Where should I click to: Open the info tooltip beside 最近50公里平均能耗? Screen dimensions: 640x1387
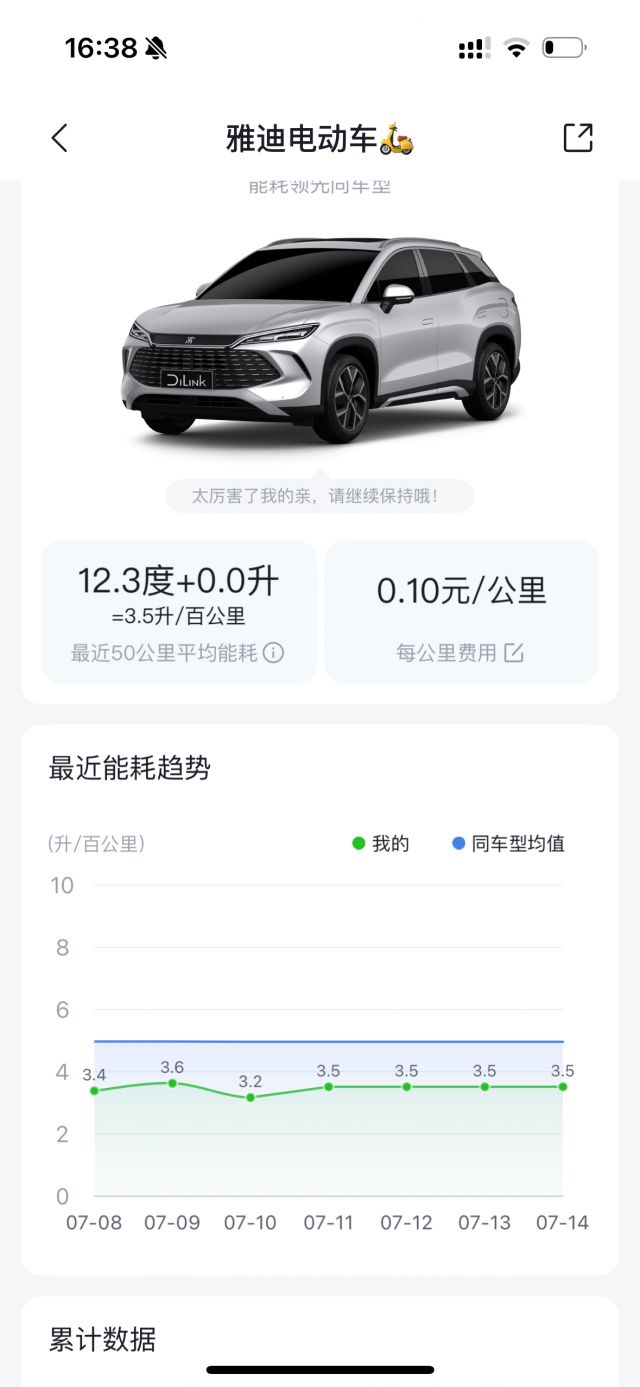click(272, 653)
